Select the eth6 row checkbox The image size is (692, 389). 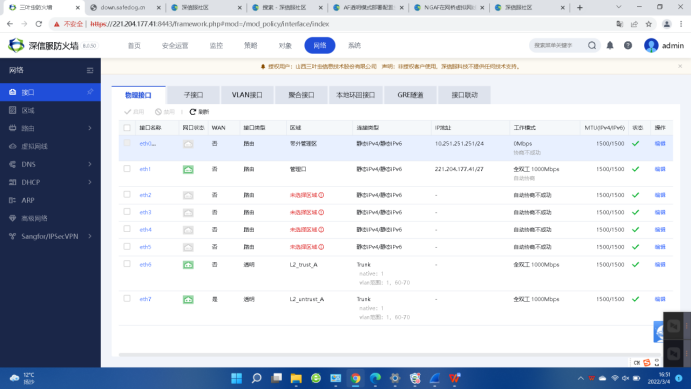coord(127,264)
